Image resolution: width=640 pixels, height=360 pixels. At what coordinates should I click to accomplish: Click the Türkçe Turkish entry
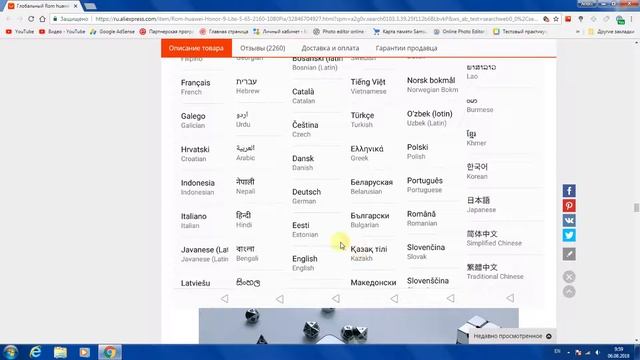click(x=362, y=119)
